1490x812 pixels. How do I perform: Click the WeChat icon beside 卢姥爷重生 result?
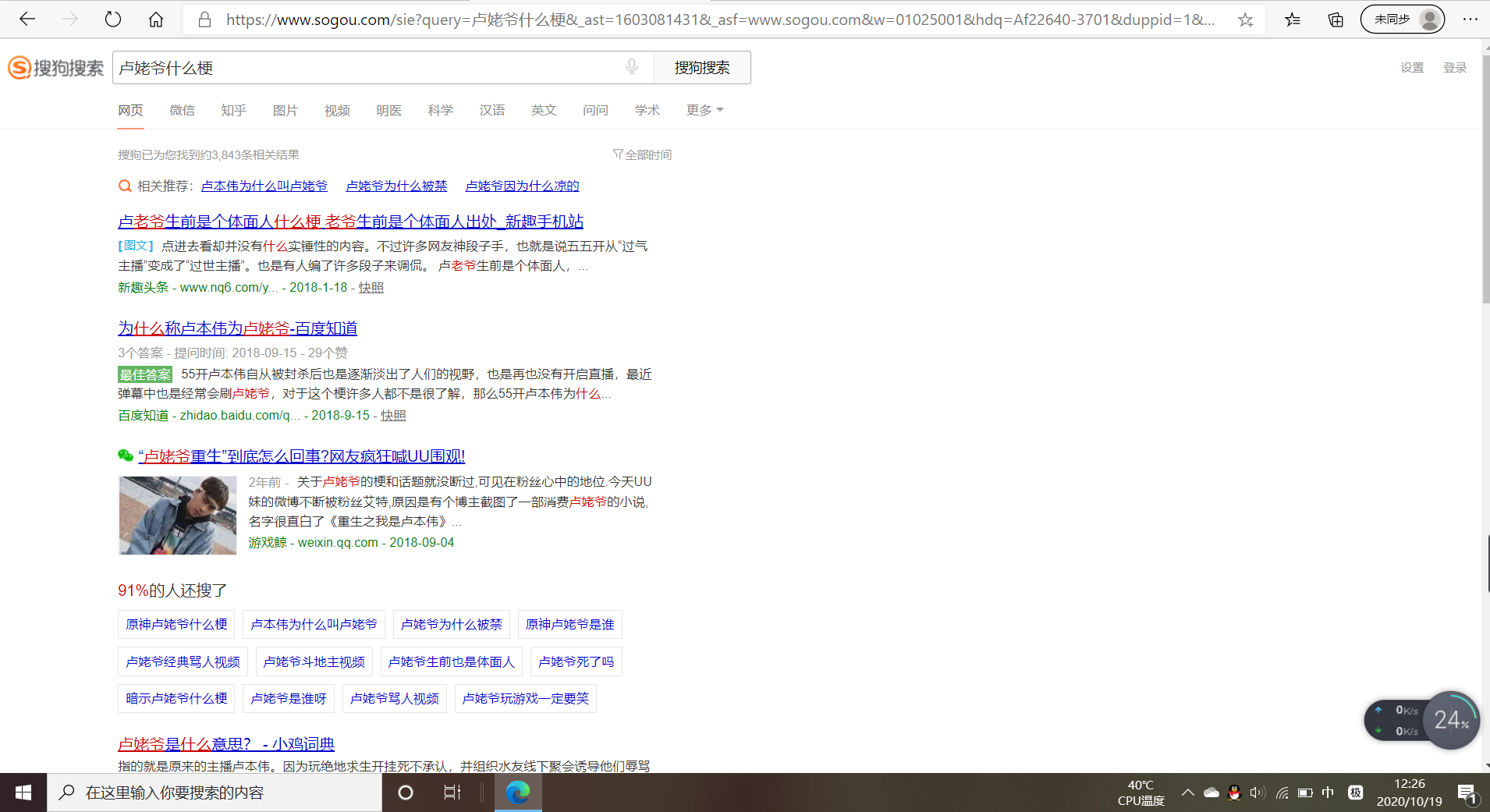click(126, 456)
